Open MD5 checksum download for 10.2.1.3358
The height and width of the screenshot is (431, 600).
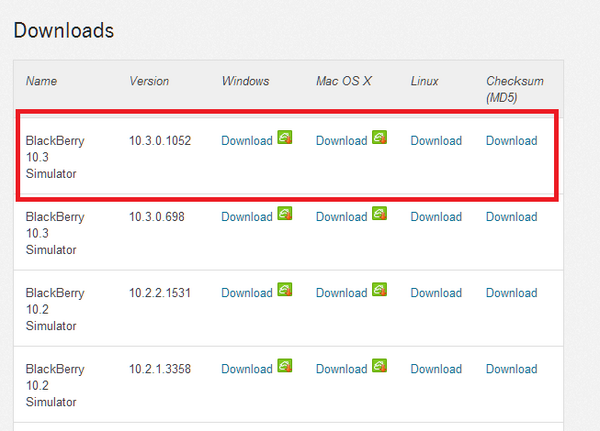click(x=512, y=369)
